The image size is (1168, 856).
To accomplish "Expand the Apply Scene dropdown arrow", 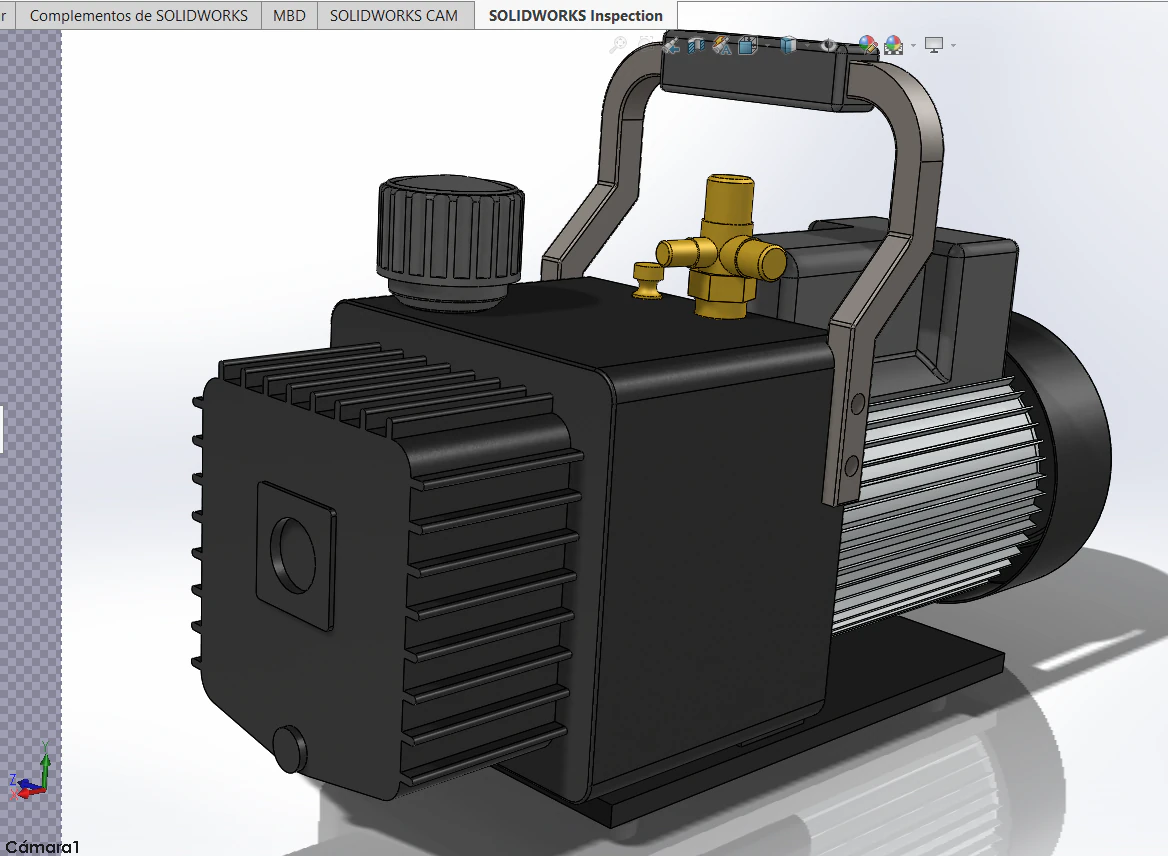I will (913, 46).
